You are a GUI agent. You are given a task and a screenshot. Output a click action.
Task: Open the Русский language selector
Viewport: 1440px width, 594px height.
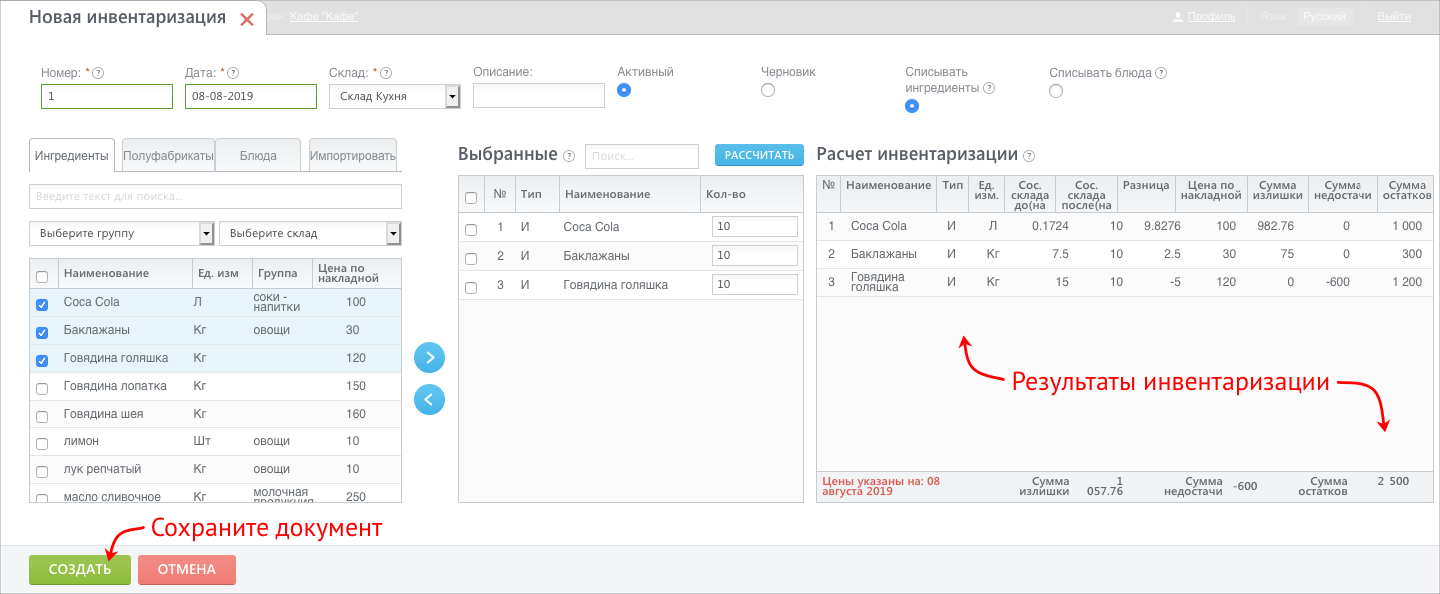point(1324,17)
